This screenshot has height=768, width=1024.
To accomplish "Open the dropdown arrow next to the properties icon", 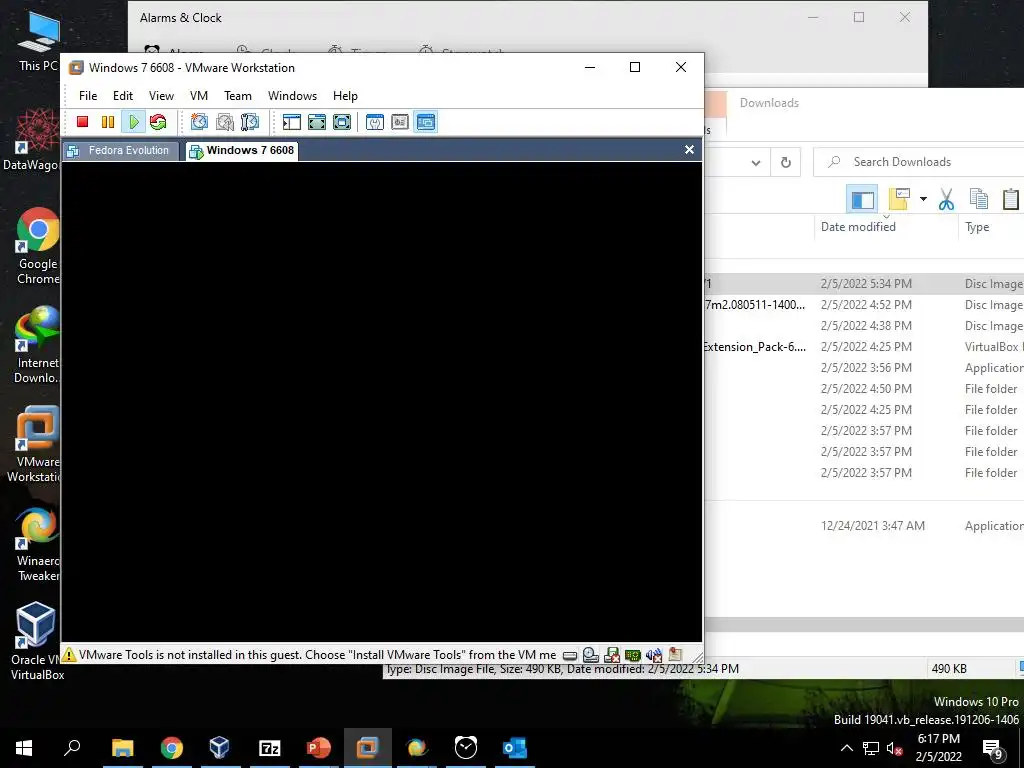I will pos(923,199).
